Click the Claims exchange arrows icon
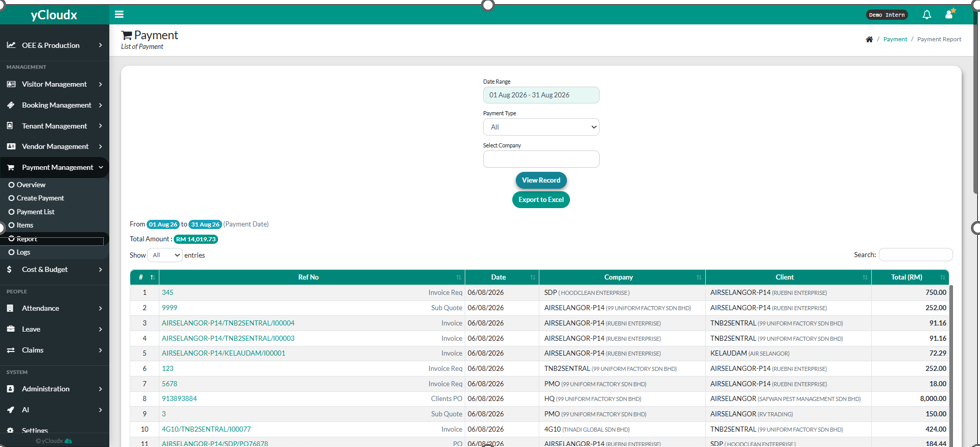This screenshot has width=980, height=447. click(11, 350)
